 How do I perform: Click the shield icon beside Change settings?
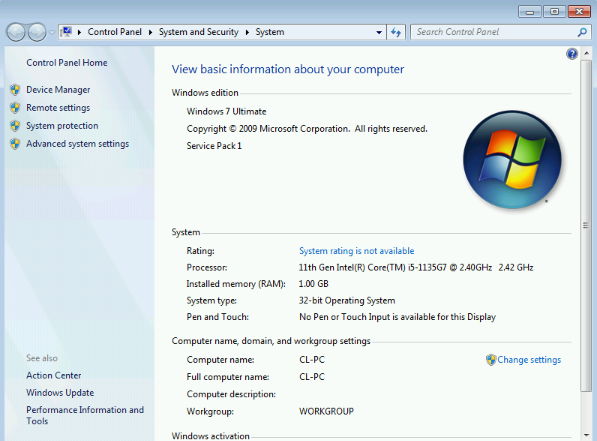(491, 360)
